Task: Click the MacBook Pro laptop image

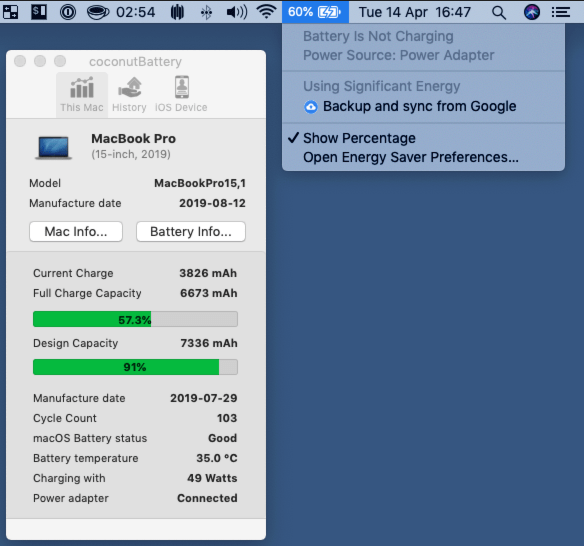Action: 54,147
